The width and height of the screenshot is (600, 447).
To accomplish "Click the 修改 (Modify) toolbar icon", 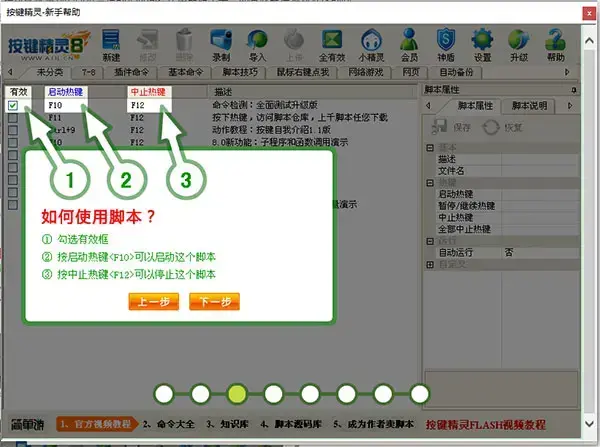I will tap(147, 45).
